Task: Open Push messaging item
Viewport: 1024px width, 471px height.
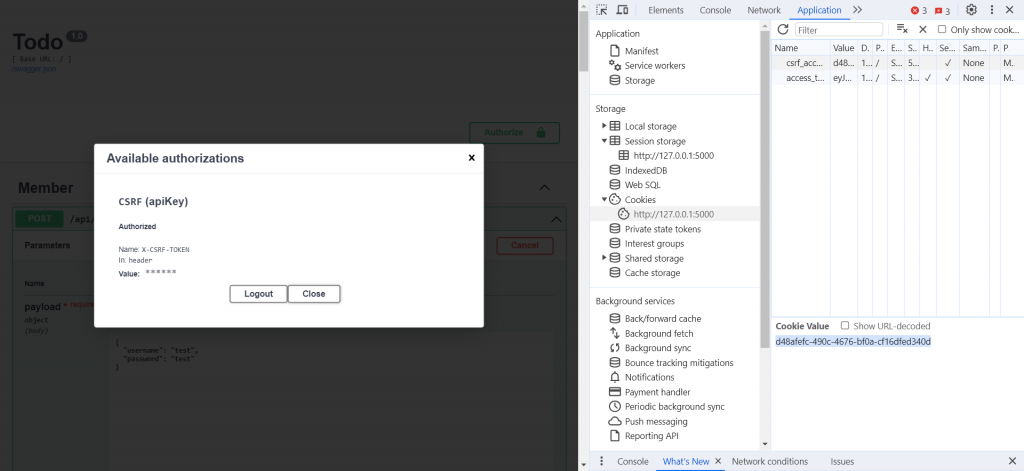Action: pyautogui.click(x=656, y=421)
